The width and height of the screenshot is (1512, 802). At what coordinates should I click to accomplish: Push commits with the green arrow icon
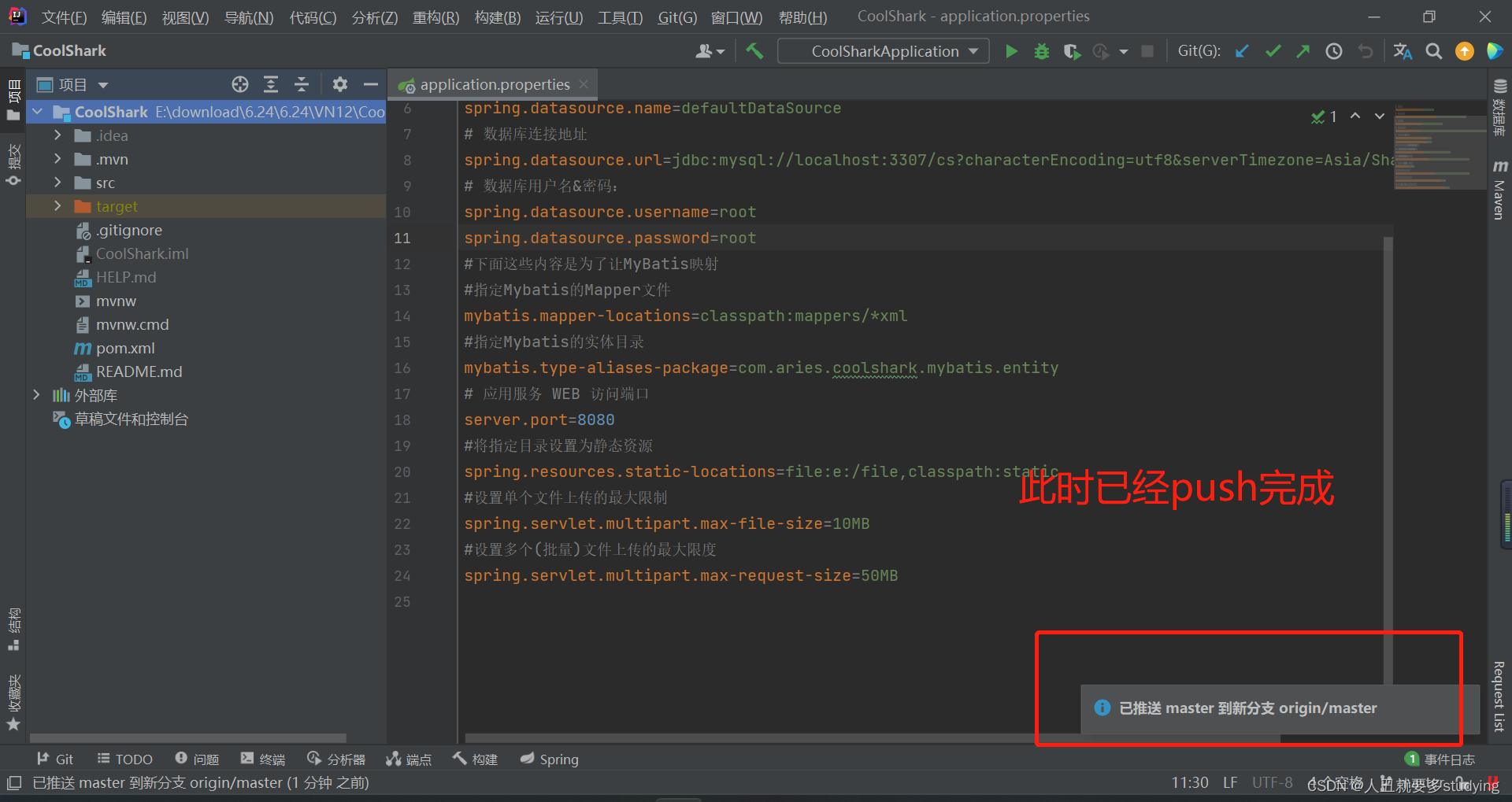pos(1303,51)
